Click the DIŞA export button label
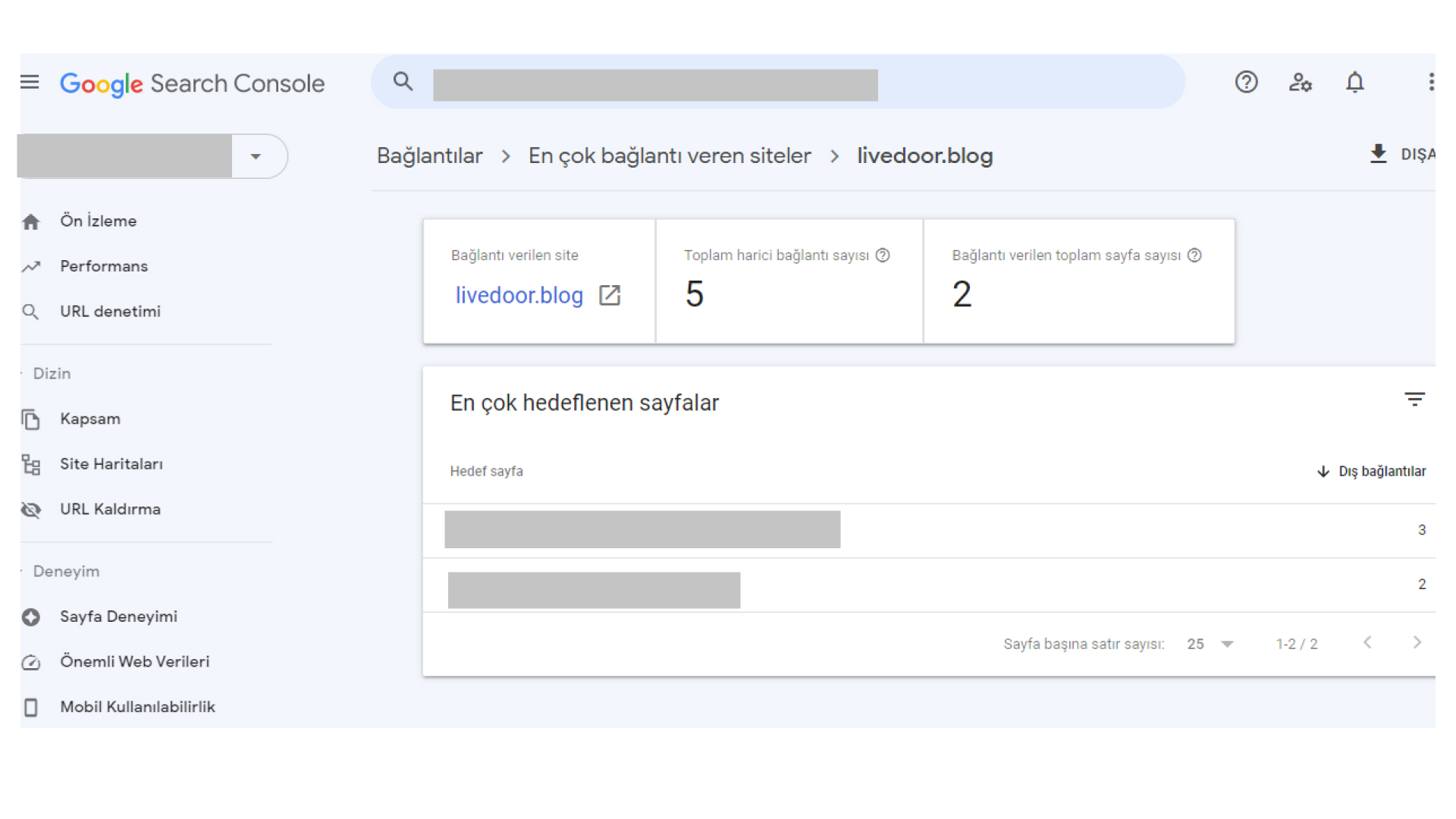The image size is (1456, 819). point(1417,155)
